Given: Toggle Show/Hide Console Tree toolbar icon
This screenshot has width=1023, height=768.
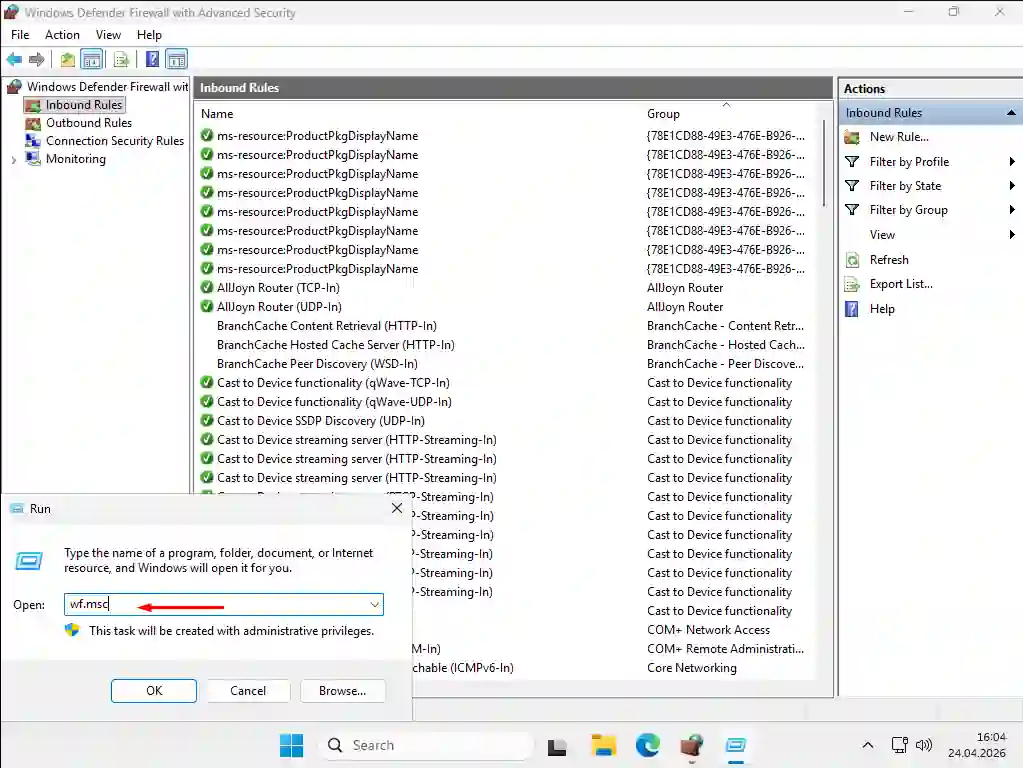Looking at the screenshot, I should (x=92, y=59).
